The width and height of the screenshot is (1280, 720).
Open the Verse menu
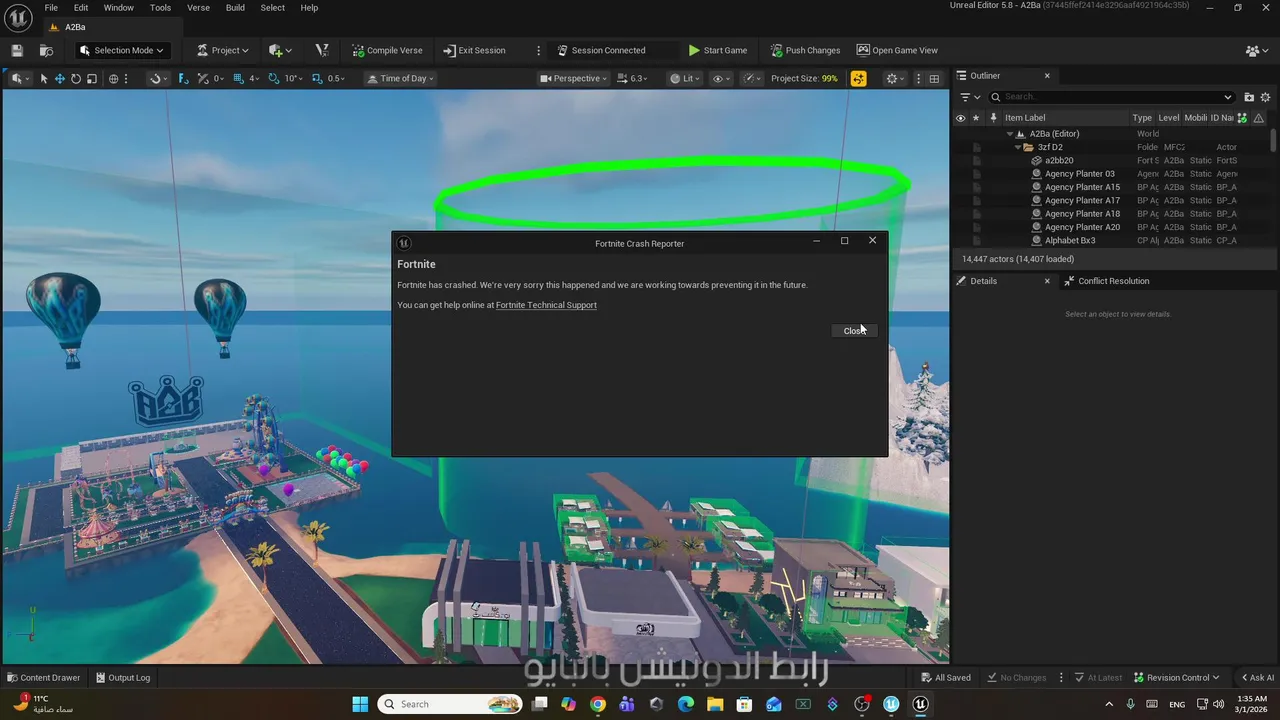tap(198, 8)
